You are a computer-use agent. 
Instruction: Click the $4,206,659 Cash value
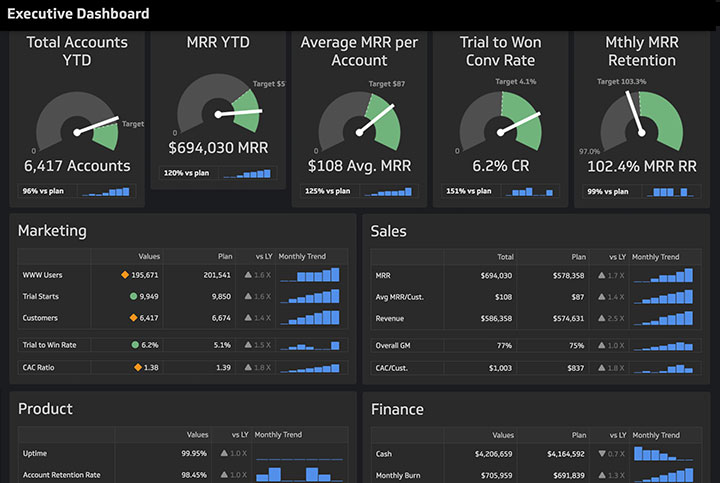(x=494, y=454)
